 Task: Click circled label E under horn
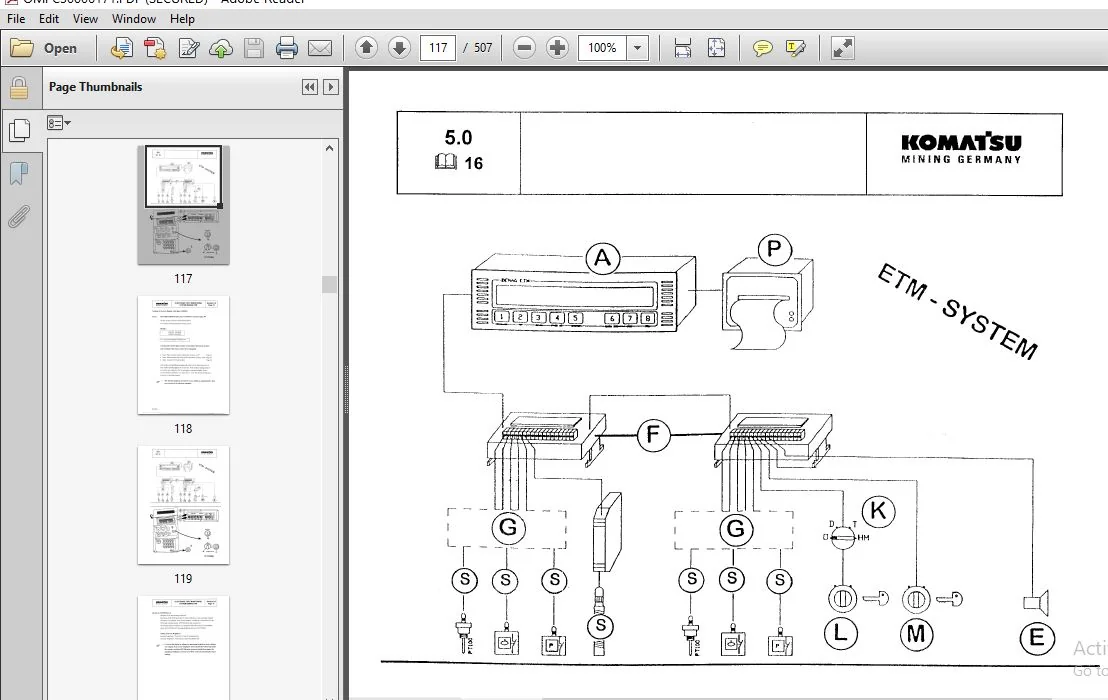(1037, 638)
